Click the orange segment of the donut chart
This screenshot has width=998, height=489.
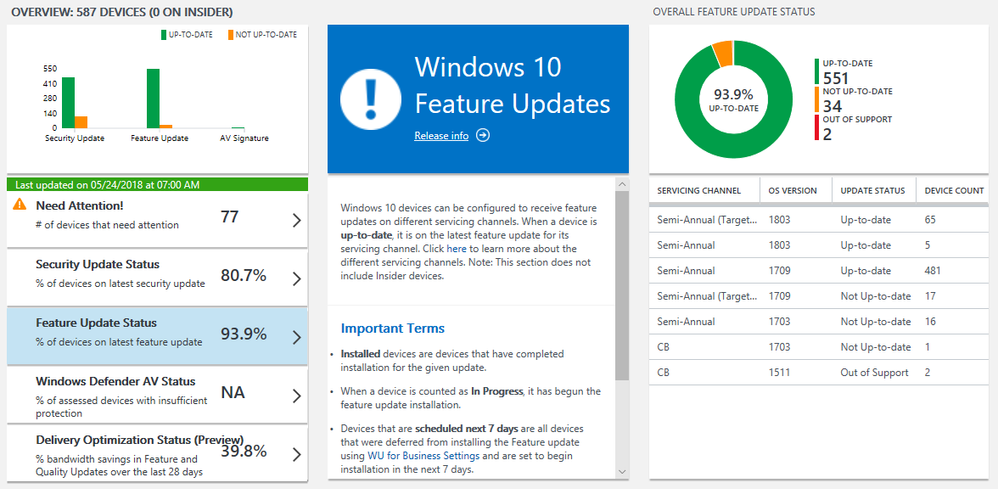pyautogui.click(x=722, y=53)
